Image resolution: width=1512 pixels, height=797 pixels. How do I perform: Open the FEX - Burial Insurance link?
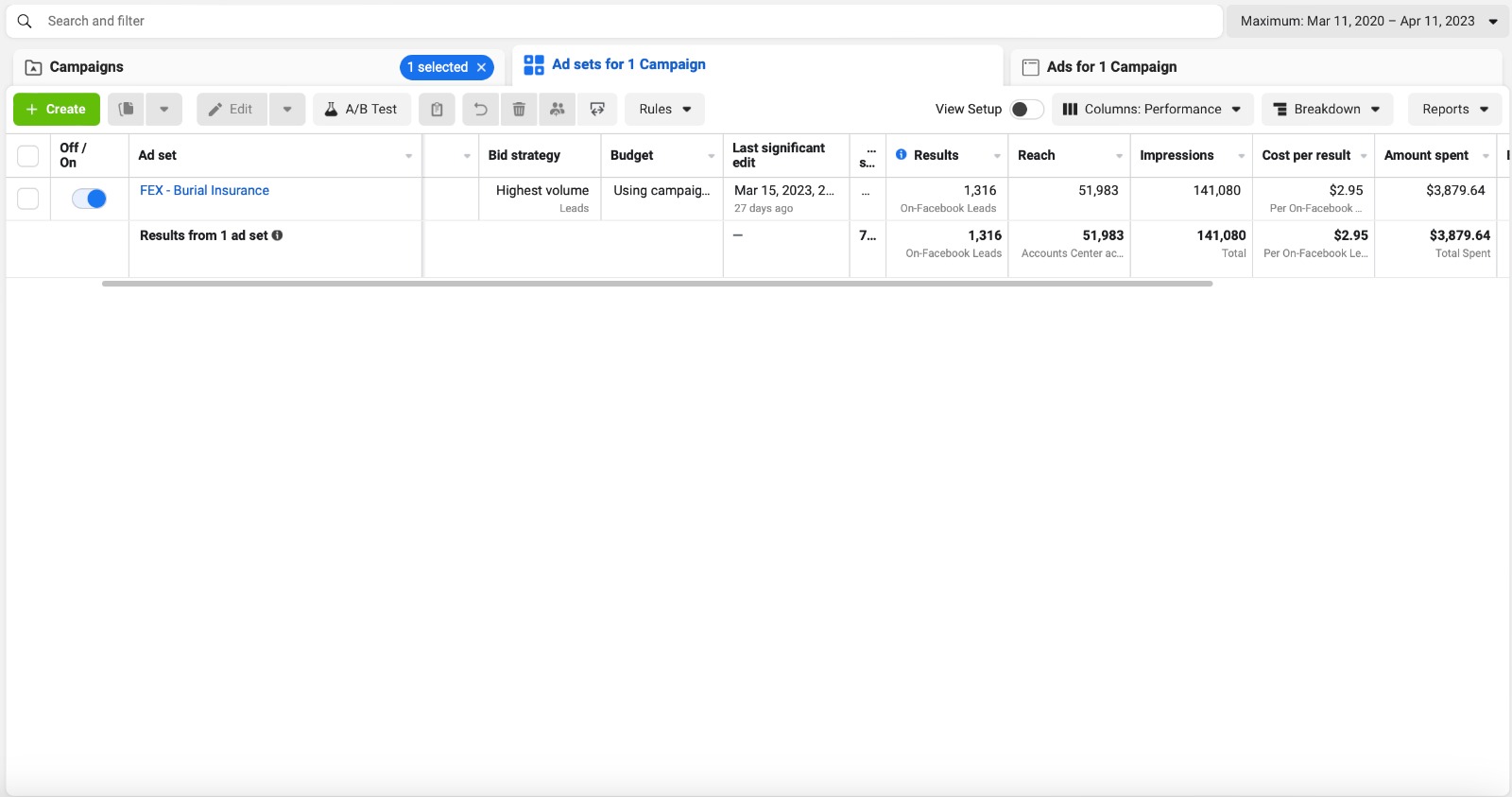(x=204, y=190)
